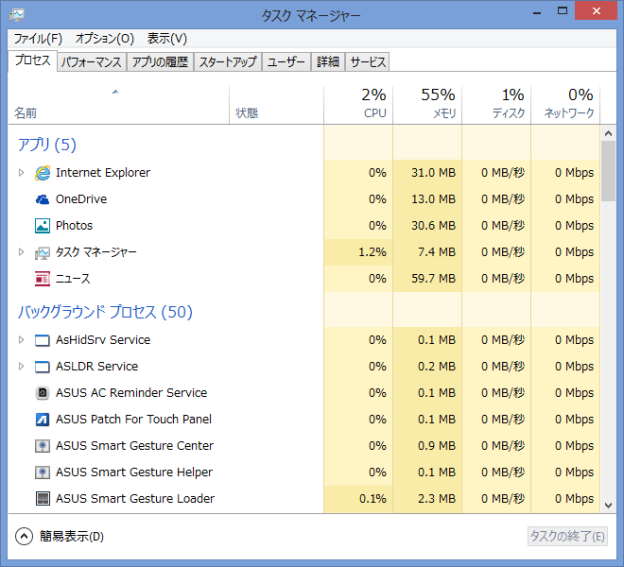
Task: Select the OneDrive process row
Action: (304, 199)
